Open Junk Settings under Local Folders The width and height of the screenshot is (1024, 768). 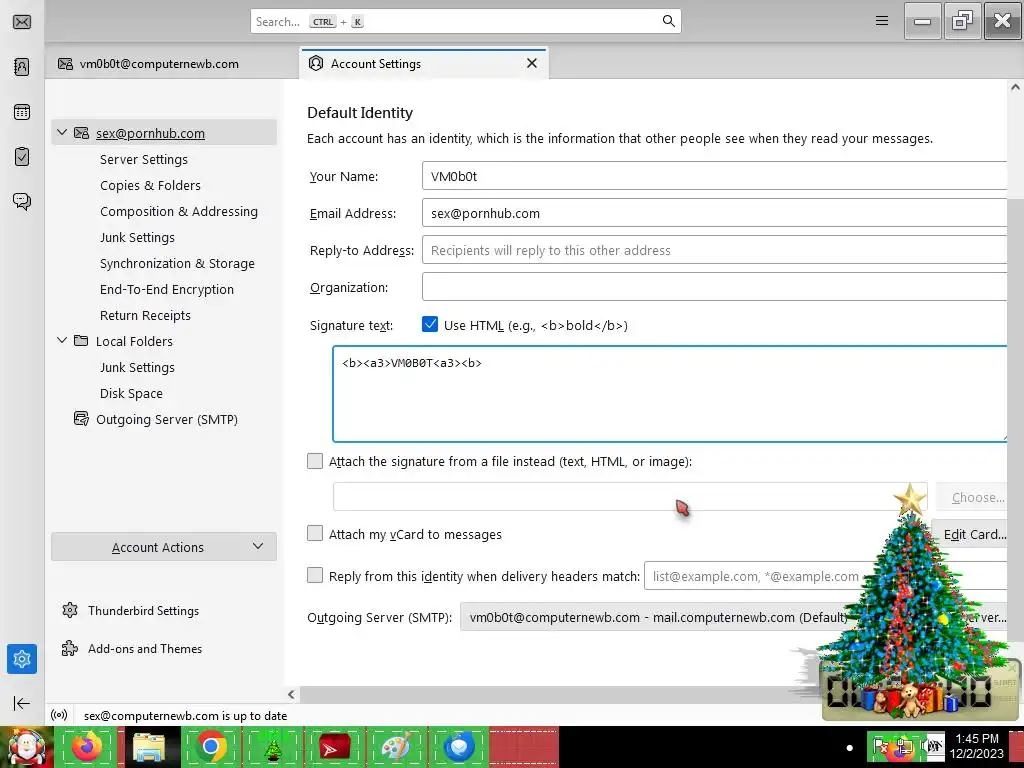coord(137,368)
